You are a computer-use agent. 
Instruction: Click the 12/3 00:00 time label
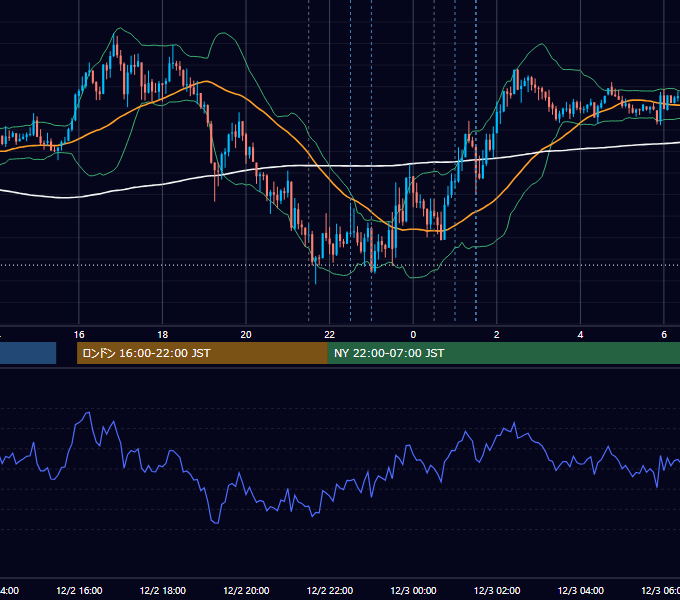413,591
